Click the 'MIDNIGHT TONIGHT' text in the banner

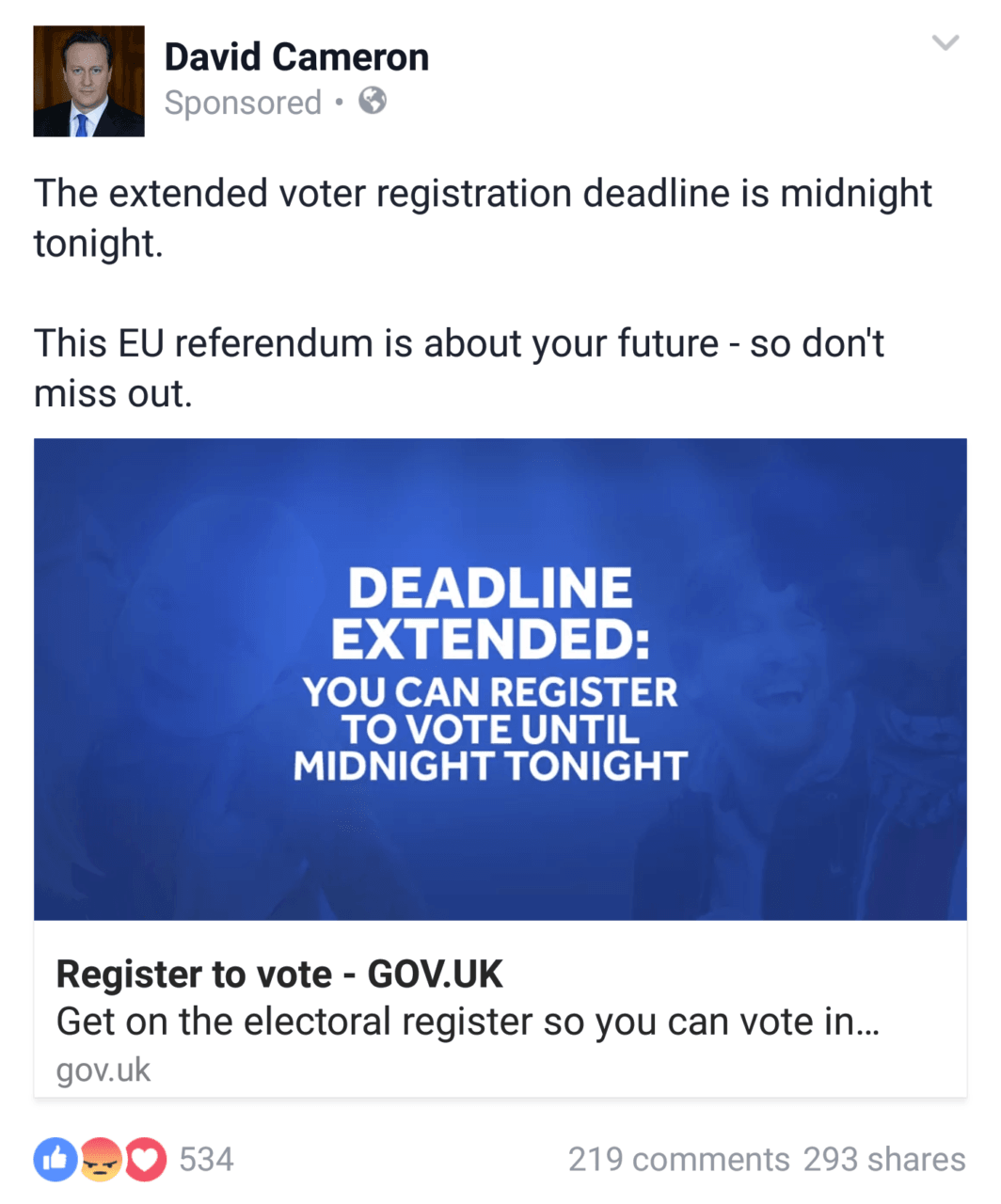pos(490,766)
